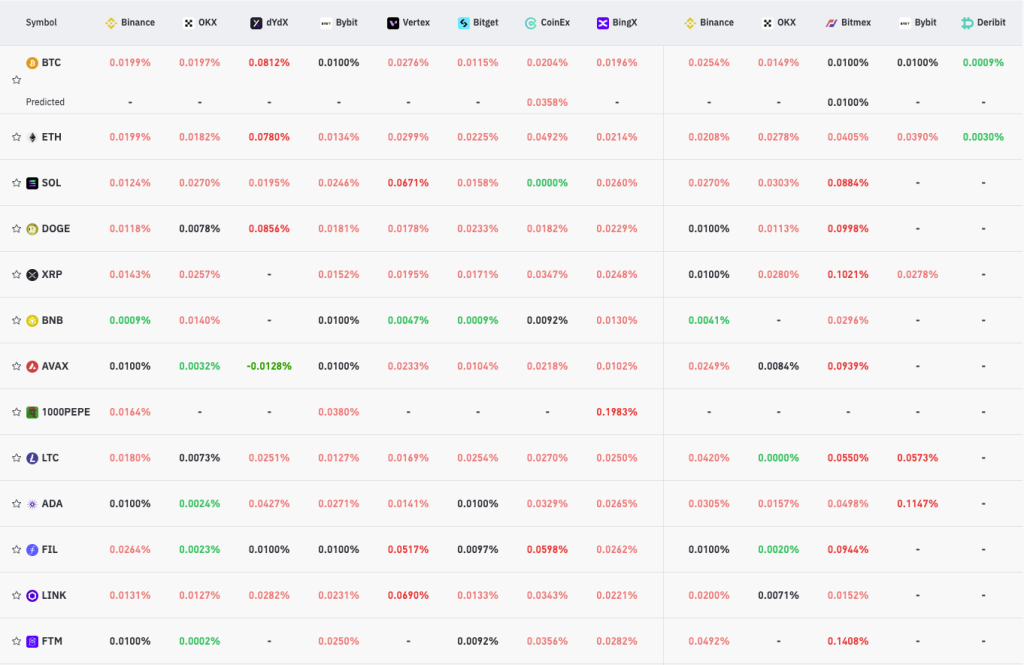Select ETH Deribit rate 0.0030%
1024x665 pixels.
(983, 137)
